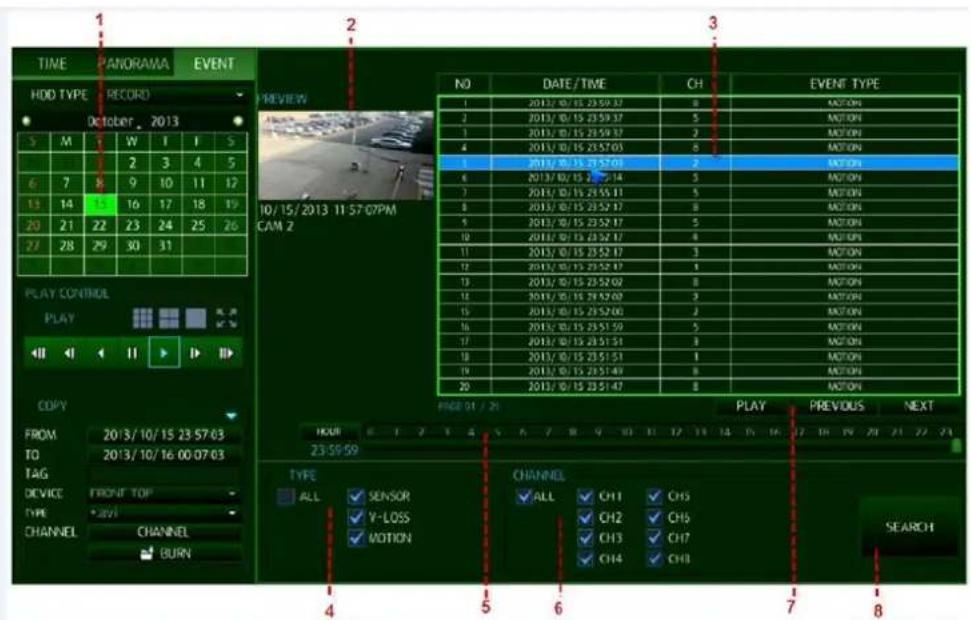Click NEXT to view next event page
Screen dimensions: 971x620
click(918, 406)
